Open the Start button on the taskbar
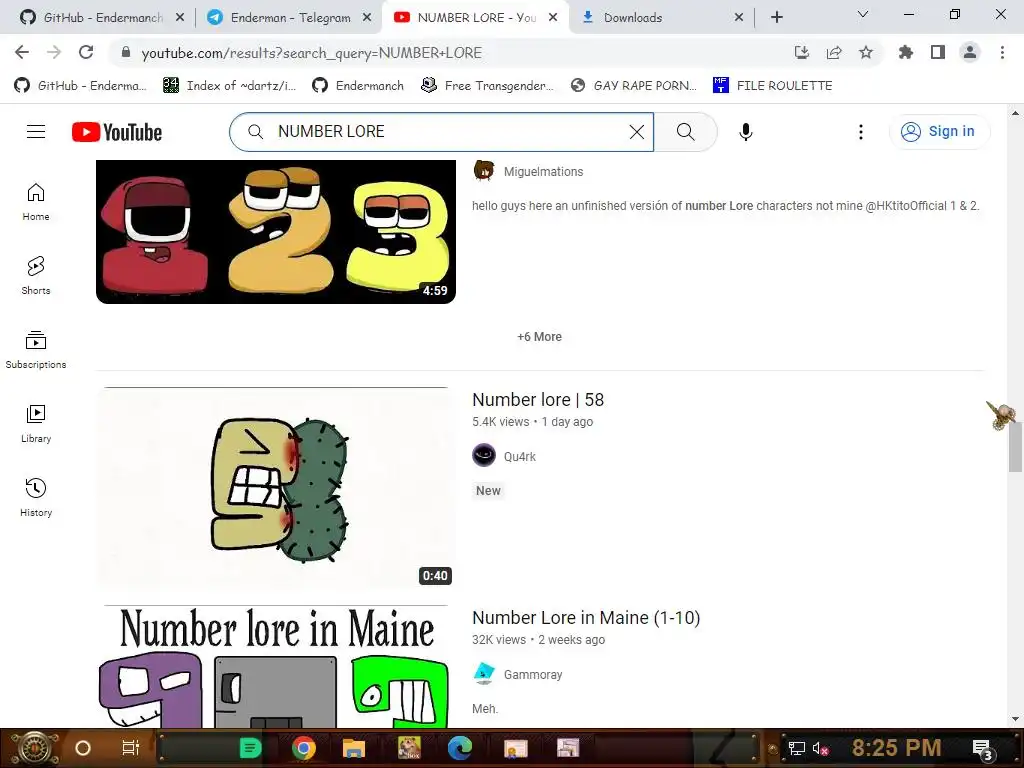 34,748
